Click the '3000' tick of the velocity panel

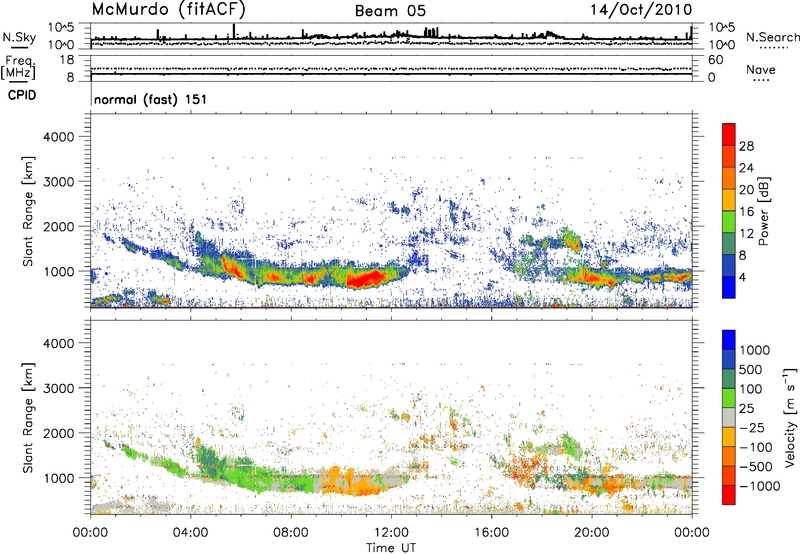58,388
